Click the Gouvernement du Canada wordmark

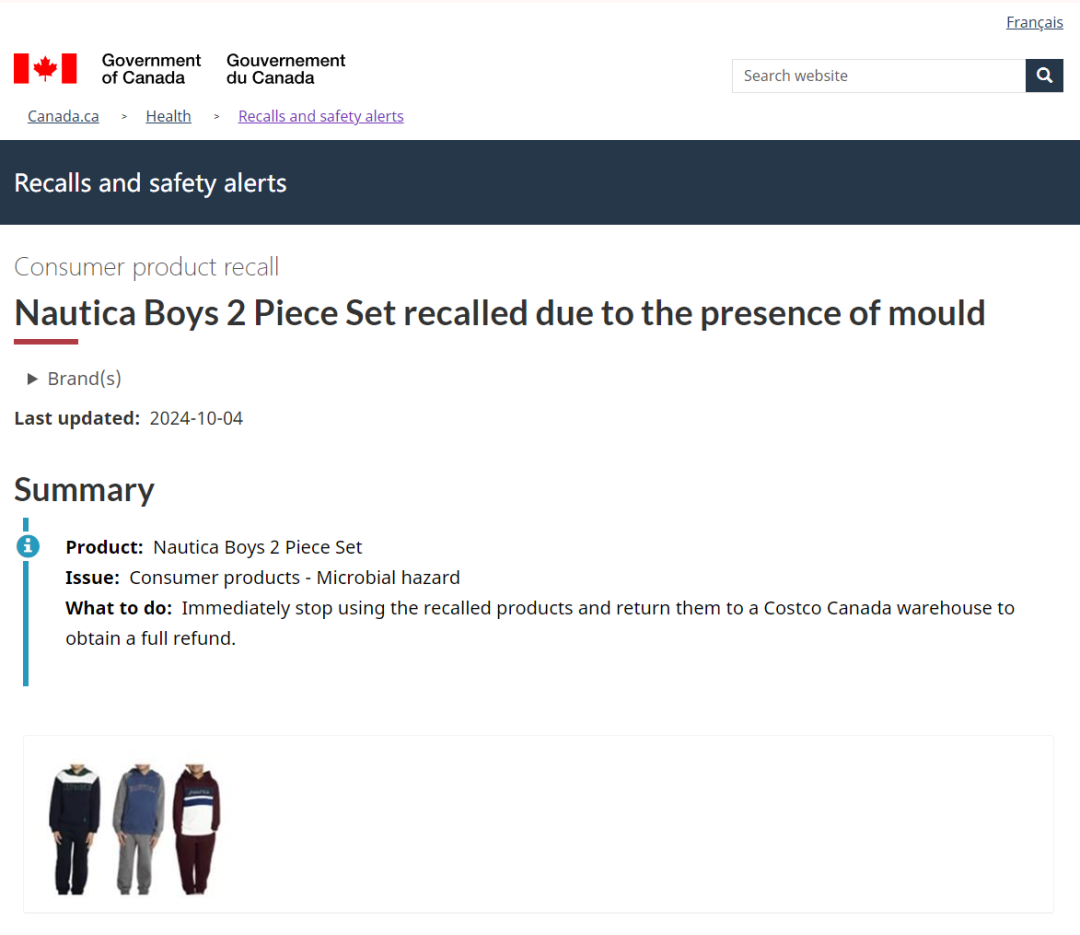point(286,69)
